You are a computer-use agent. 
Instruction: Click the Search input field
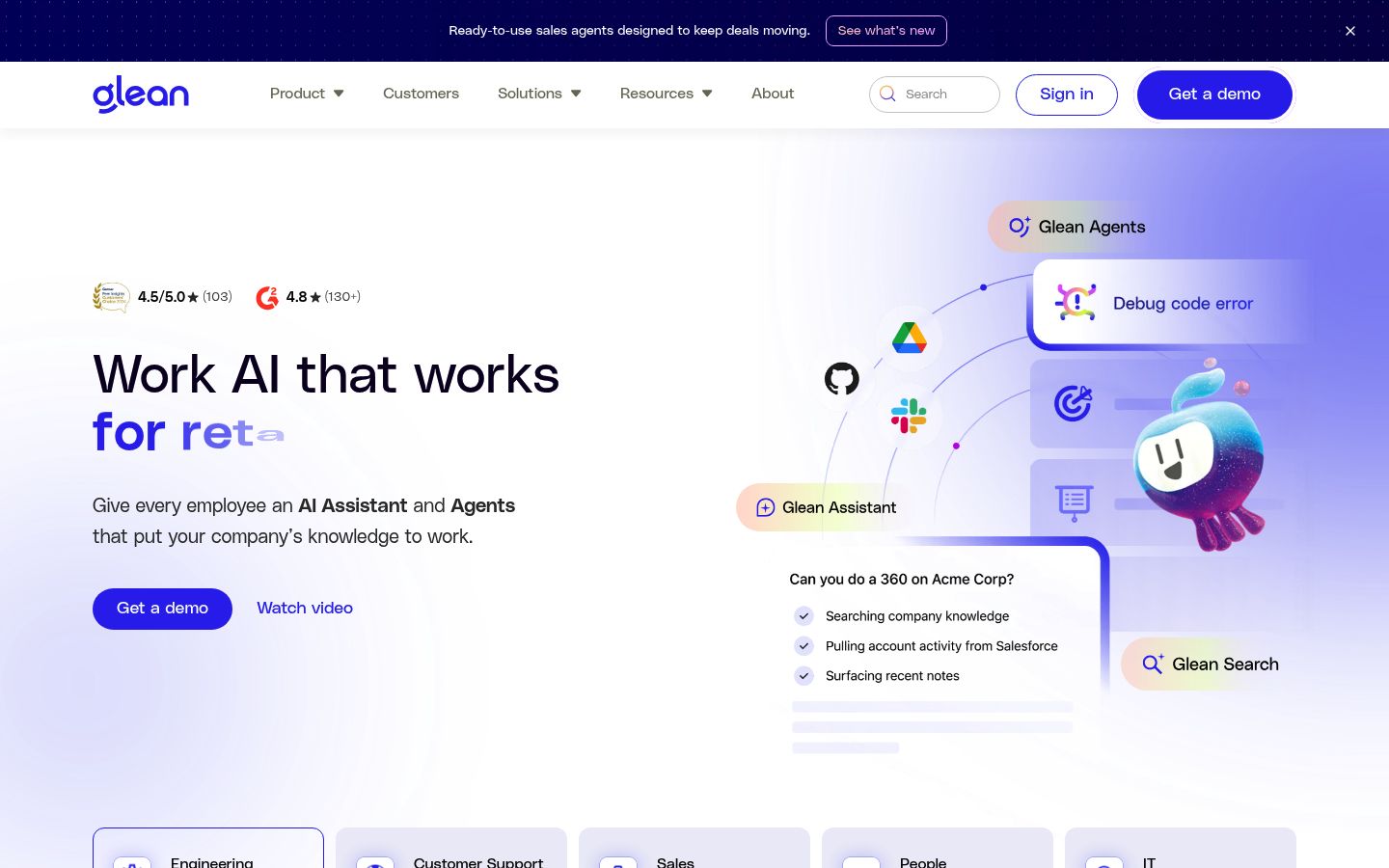click(935, 95)
